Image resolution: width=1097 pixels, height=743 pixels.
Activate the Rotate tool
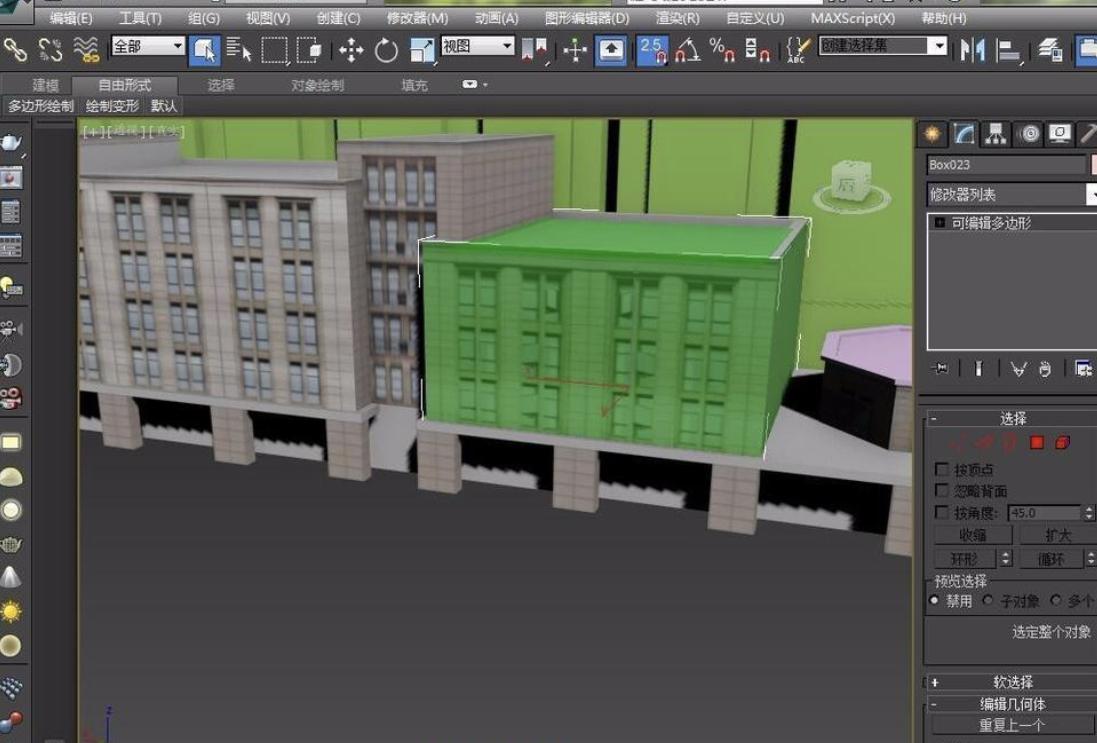pos(386,49)
